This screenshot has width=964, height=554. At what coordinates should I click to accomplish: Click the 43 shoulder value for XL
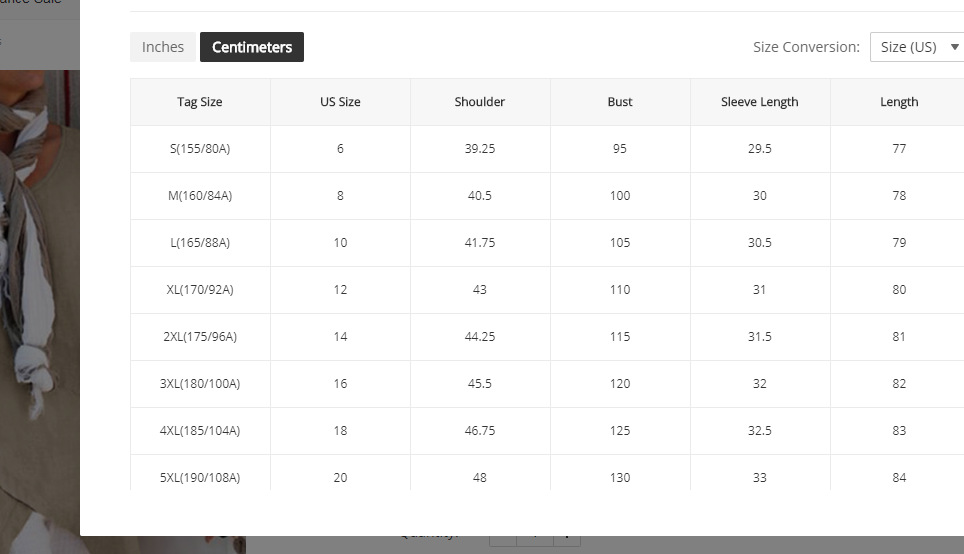(x=480, y=290)
